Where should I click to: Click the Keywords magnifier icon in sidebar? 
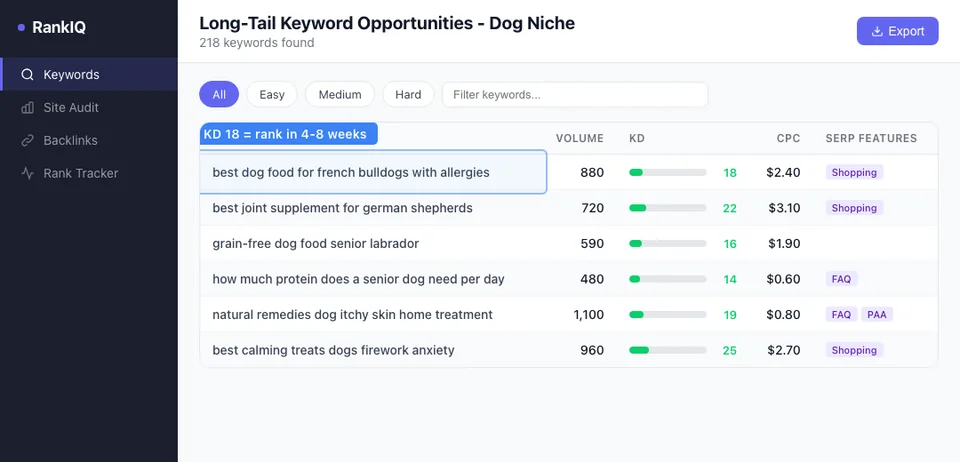tap(27, 75)
